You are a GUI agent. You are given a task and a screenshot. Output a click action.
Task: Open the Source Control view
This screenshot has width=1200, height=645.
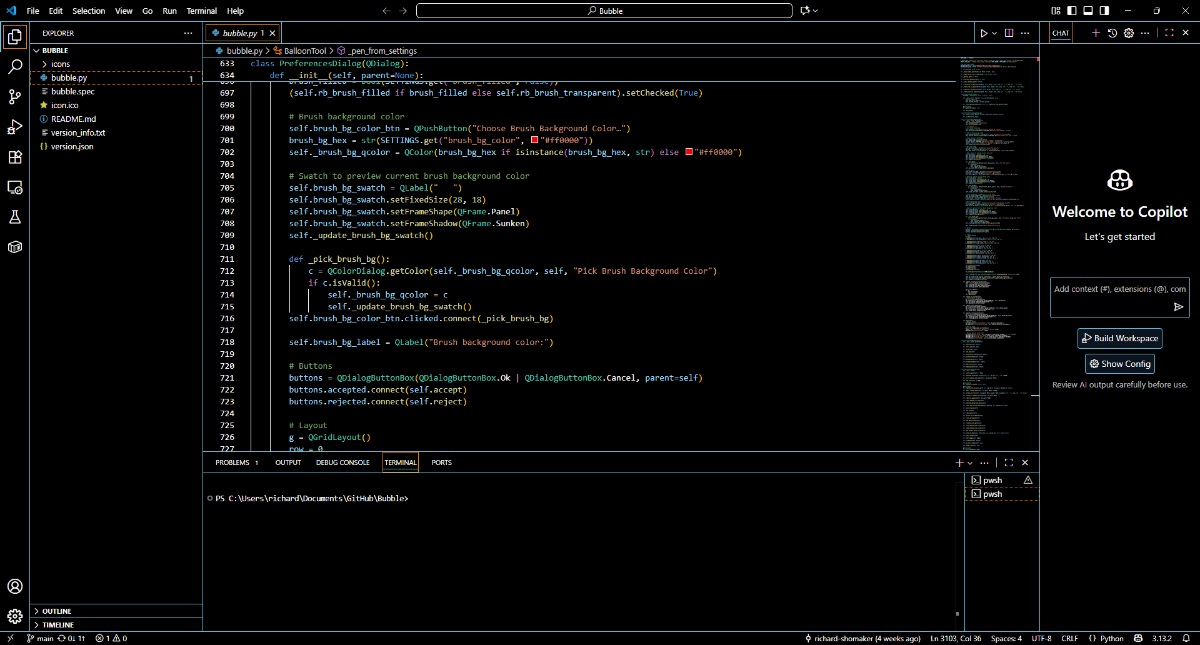click(15, 97)
